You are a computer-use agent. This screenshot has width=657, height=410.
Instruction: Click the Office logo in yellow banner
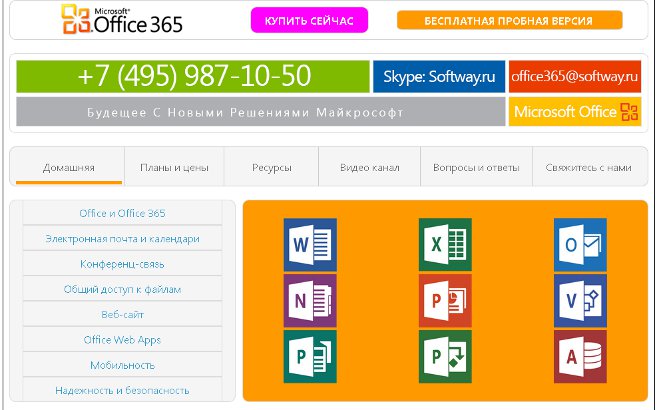(629, 112)
